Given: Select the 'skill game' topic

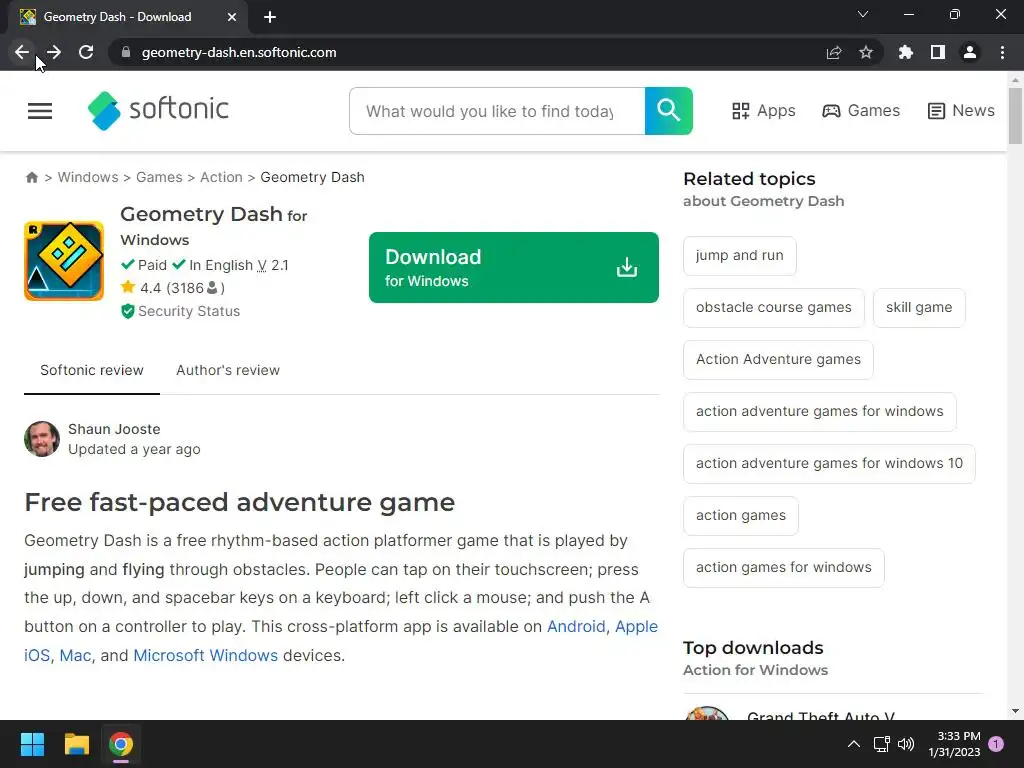Looking at the screenshot, I should 919,308.
